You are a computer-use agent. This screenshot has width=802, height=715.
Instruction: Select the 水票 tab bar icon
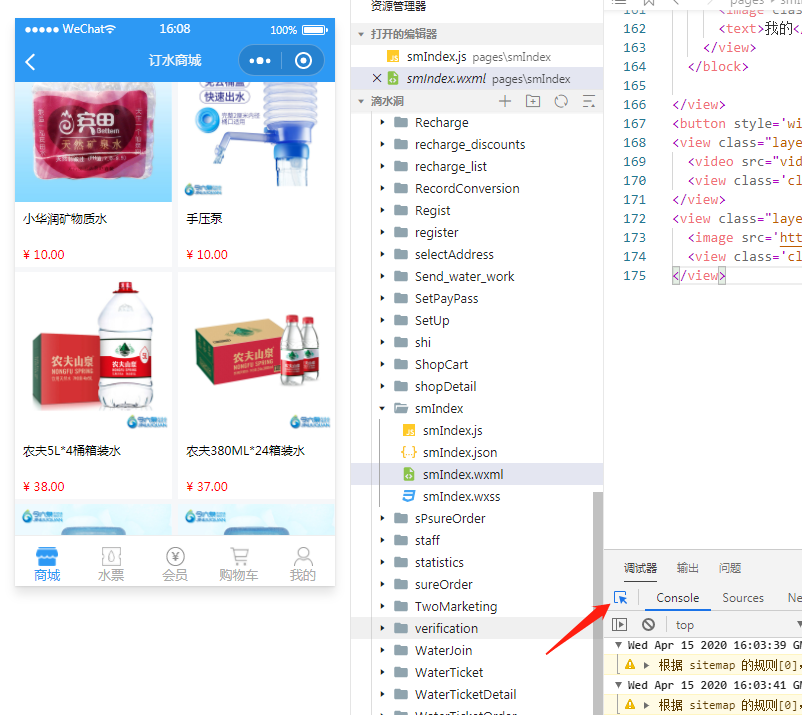pyautogui.click(x=111, y=565)
